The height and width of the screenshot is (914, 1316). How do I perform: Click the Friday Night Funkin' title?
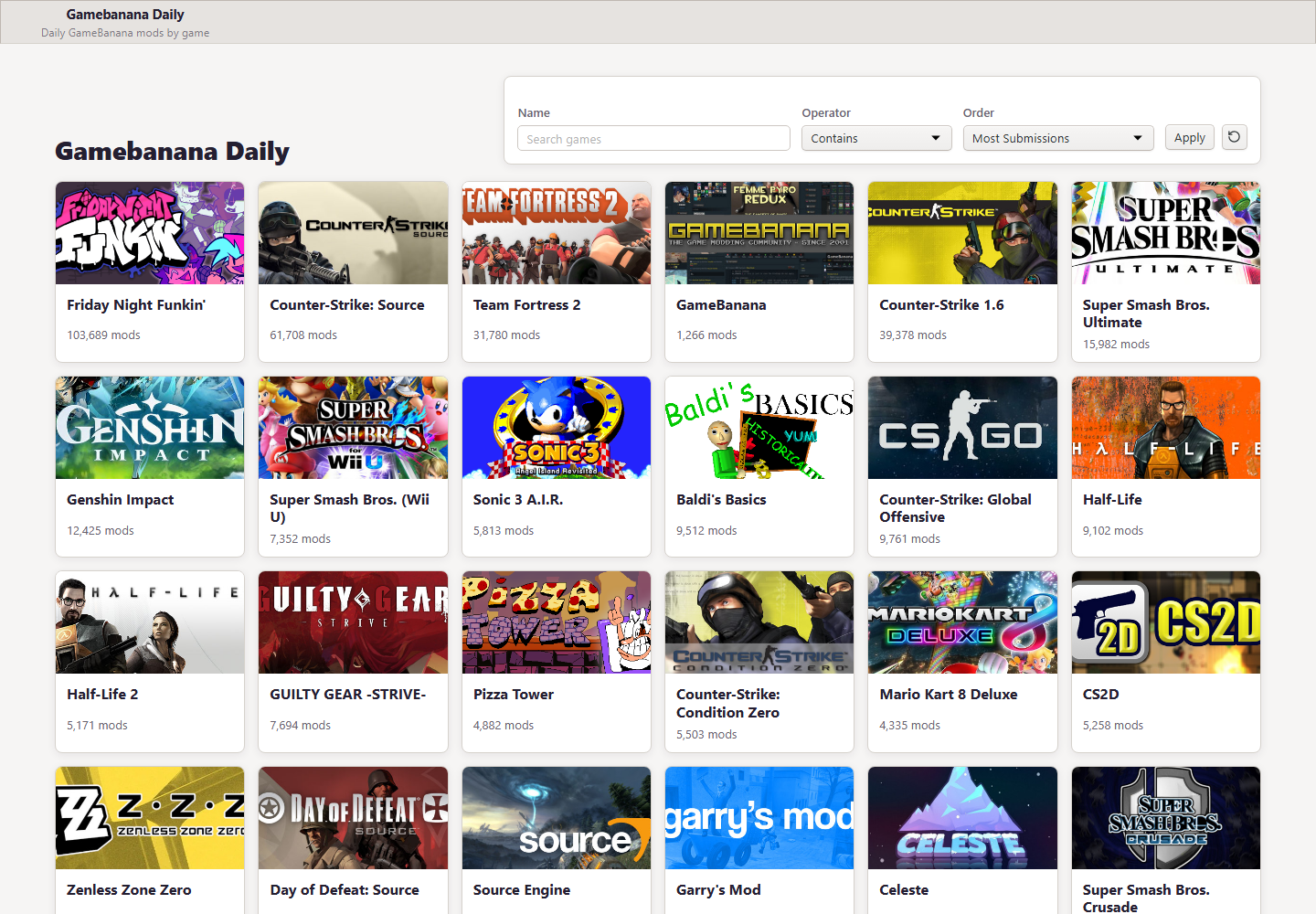point(136,305)
